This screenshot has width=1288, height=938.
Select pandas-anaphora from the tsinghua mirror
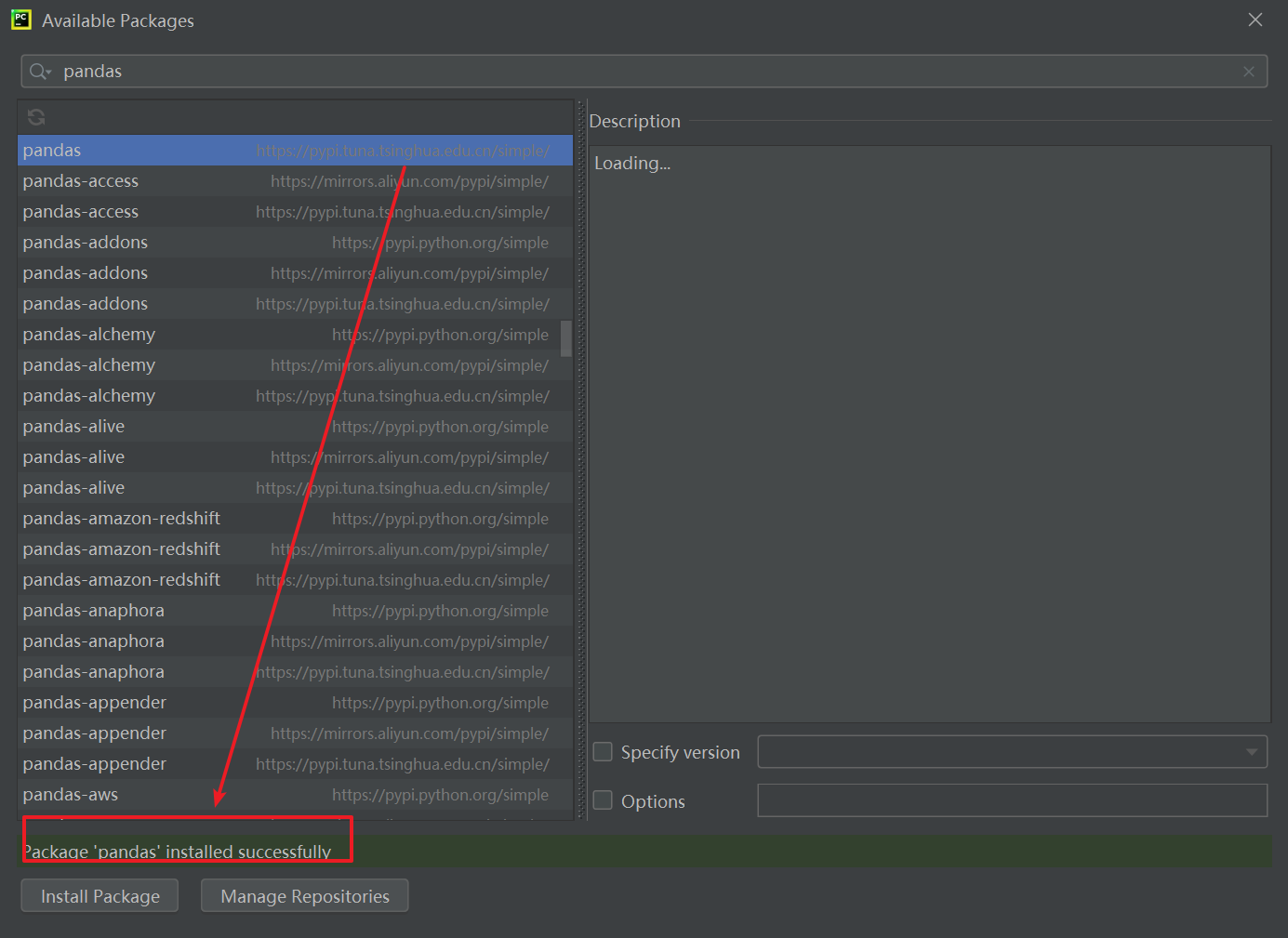tap(295, 672)
